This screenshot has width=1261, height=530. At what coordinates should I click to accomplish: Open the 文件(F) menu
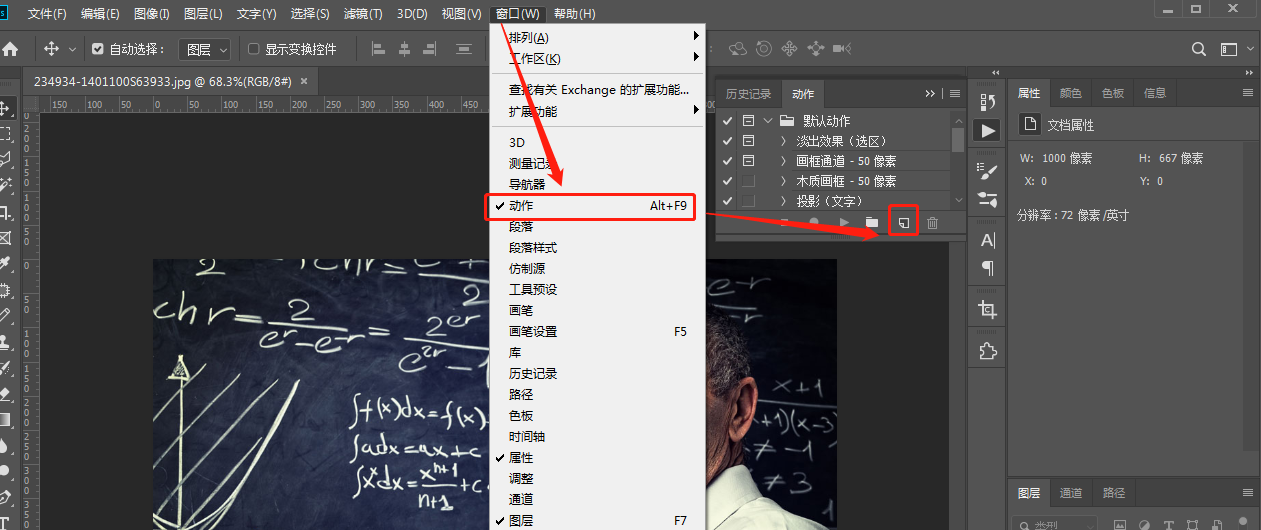point(47,14)
